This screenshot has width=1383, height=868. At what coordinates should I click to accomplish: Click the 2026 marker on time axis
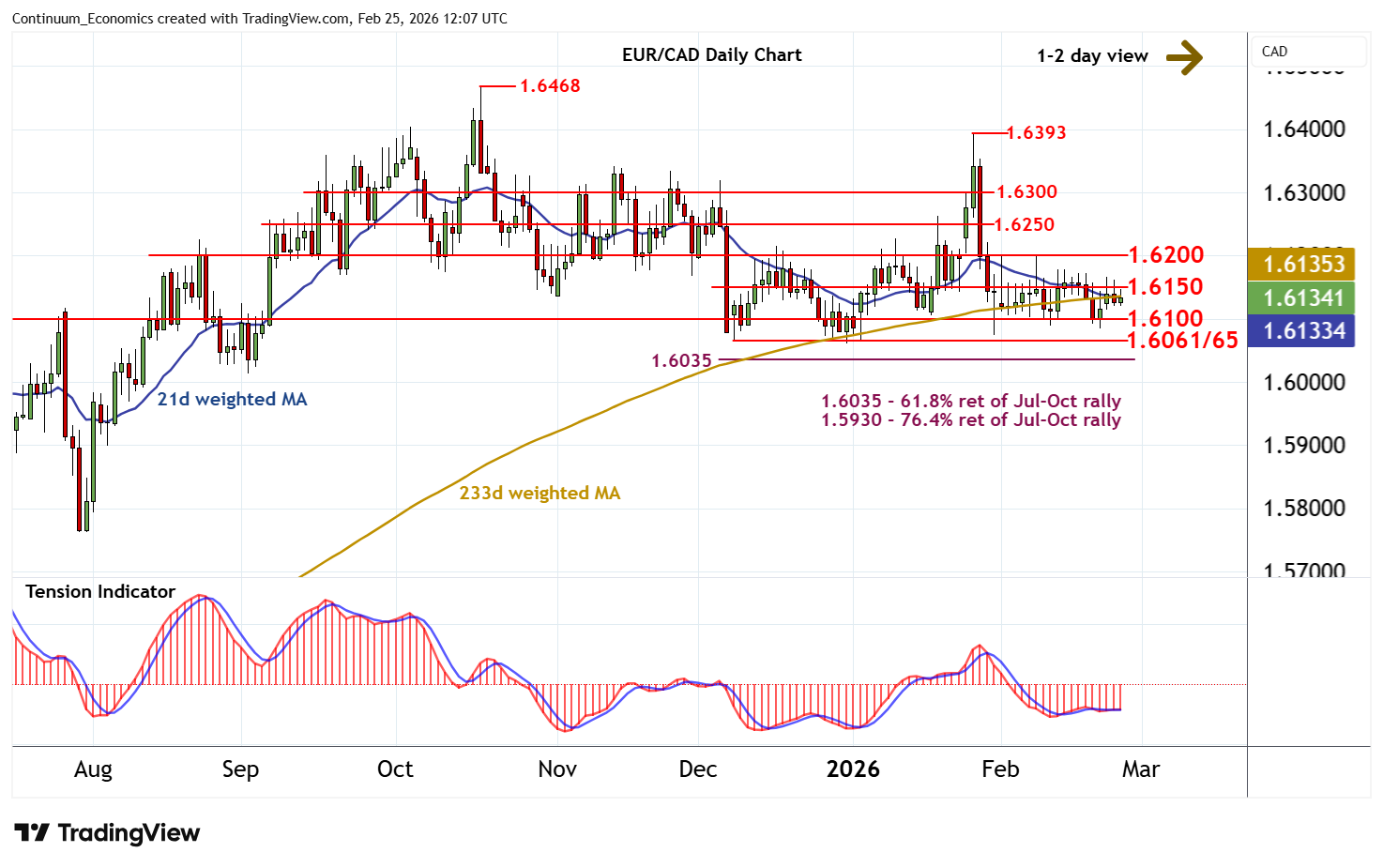pyautogui.click(x=853, y=769)
